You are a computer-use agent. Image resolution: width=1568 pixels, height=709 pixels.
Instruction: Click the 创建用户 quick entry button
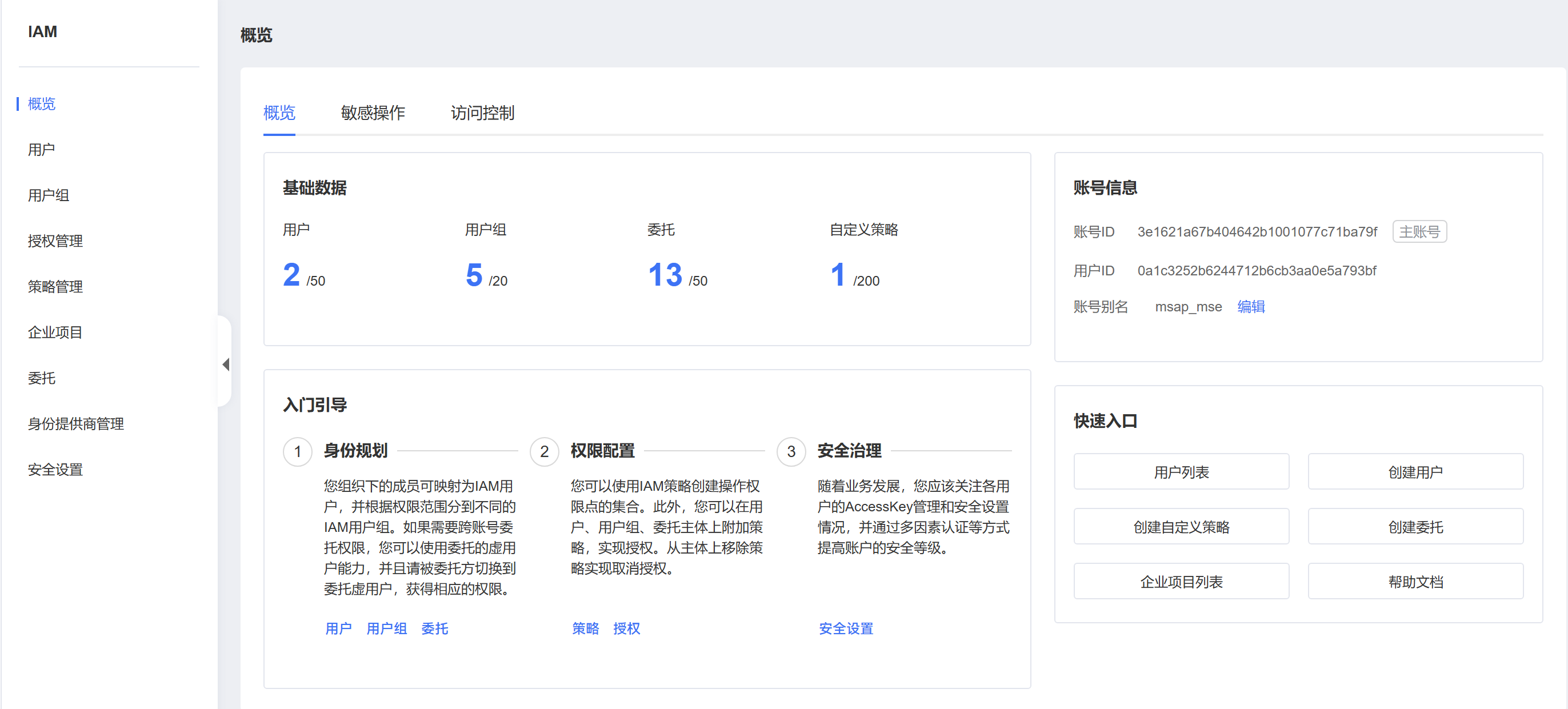click(x=1416, y=472)
